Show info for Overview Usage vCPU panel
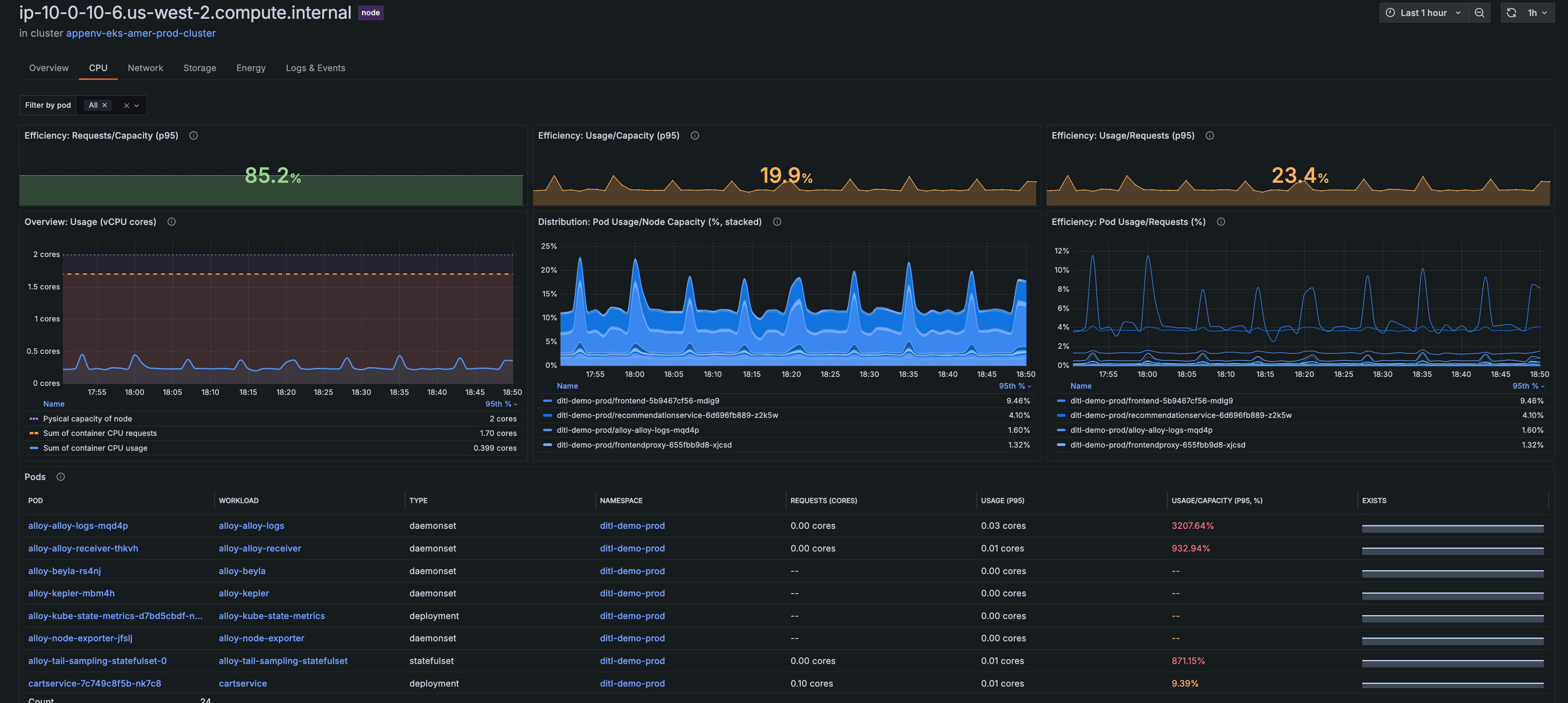1568x703 pixels. click(172, 222)
